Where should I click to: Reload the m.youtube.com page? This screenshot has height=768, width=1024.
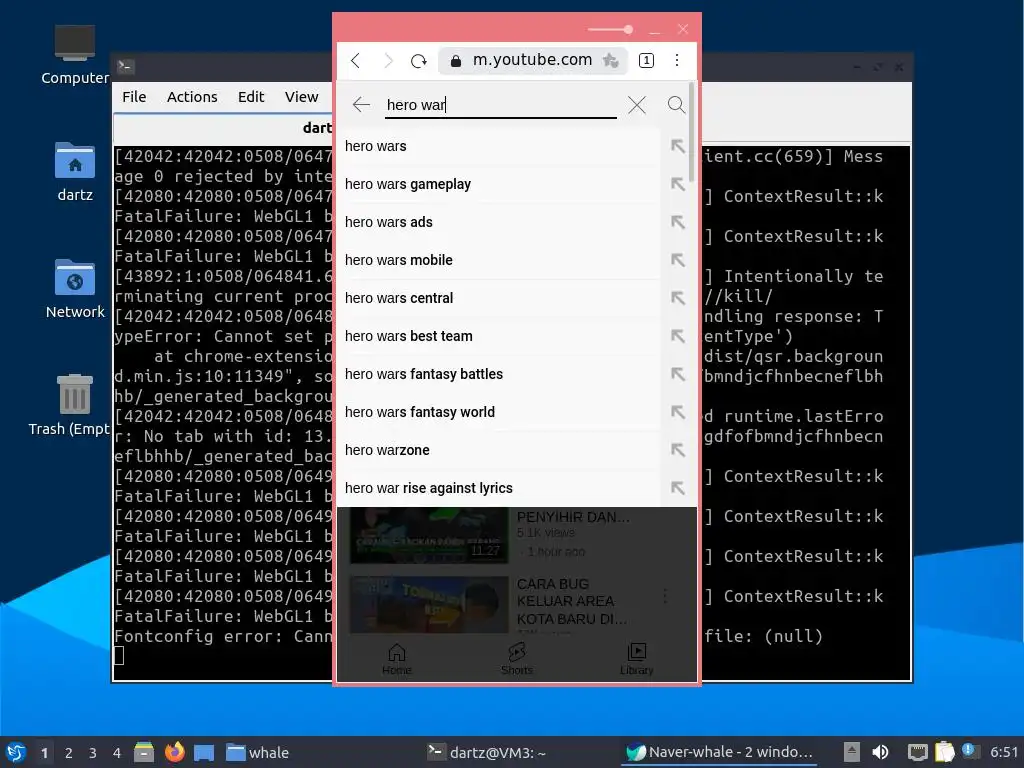pos(419,61)
